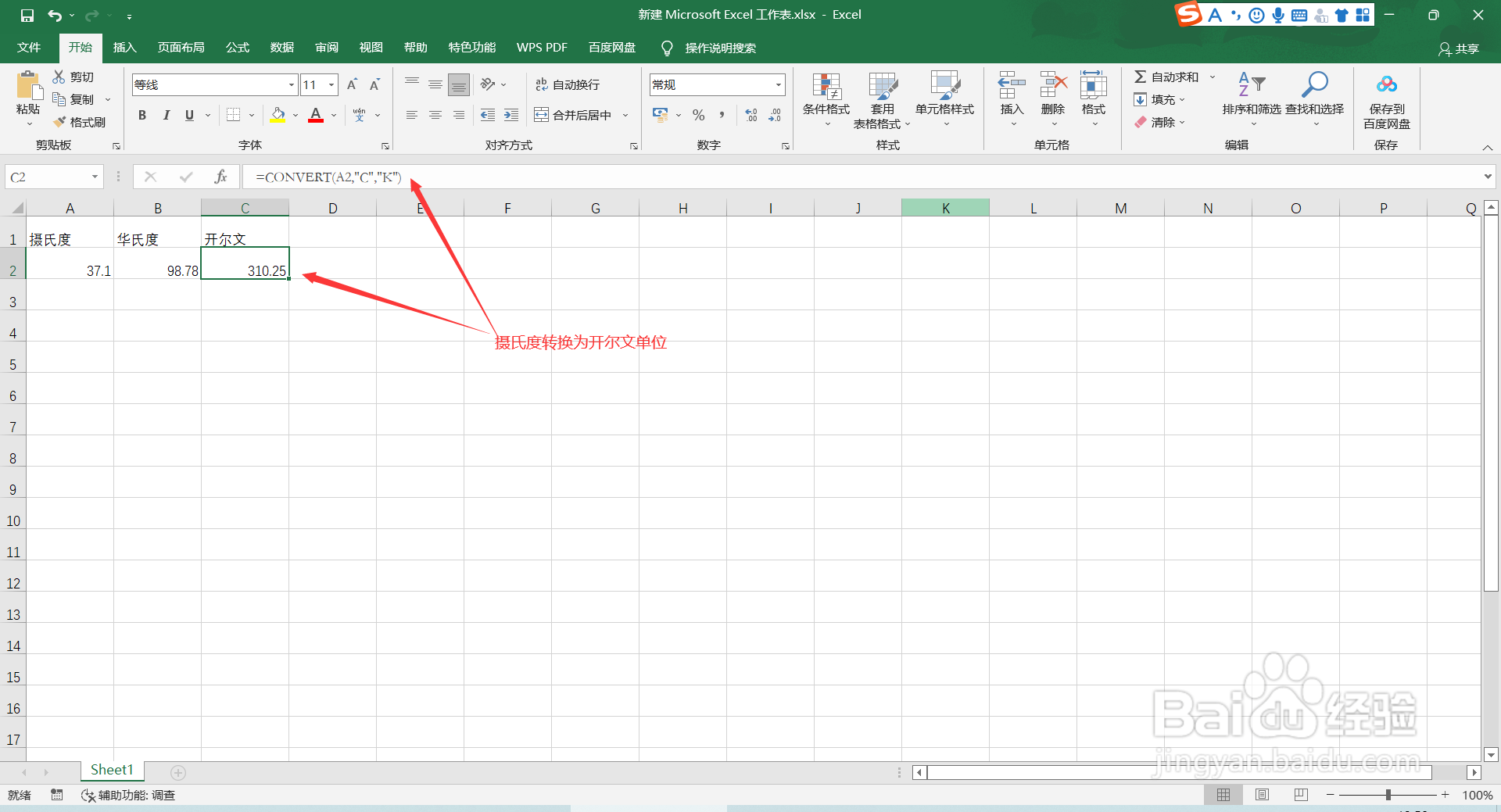1501x812 pixels.
Task: Click the Insert cells icon
Action: [1012, 85]
